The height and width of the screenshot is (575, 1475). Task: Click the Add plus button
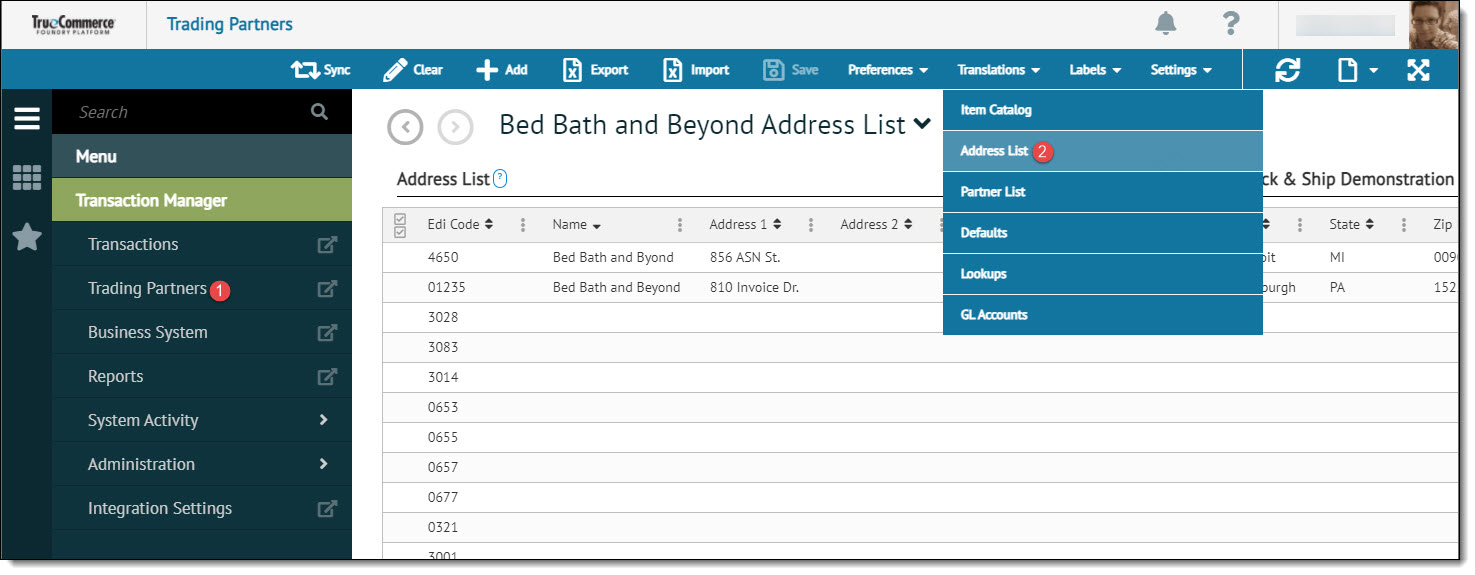point(501,70)
